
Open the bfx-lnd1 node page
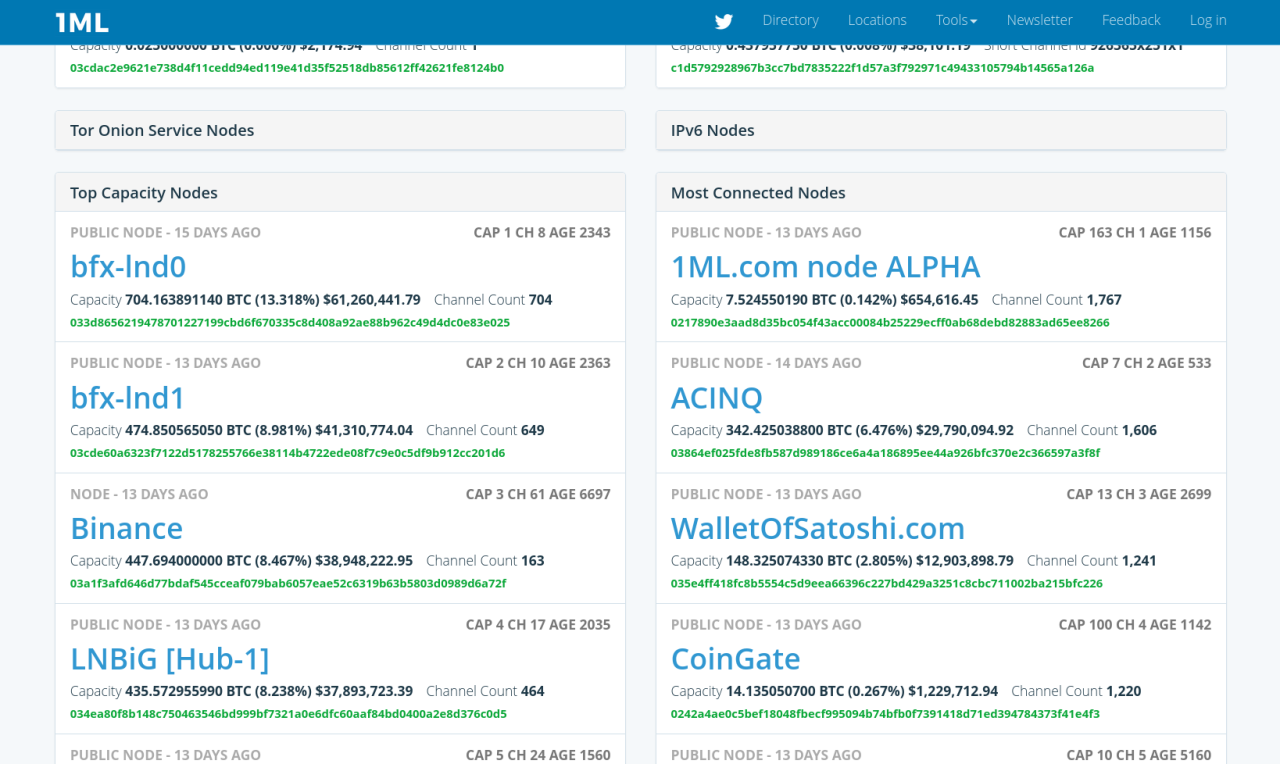click(128, 398)
